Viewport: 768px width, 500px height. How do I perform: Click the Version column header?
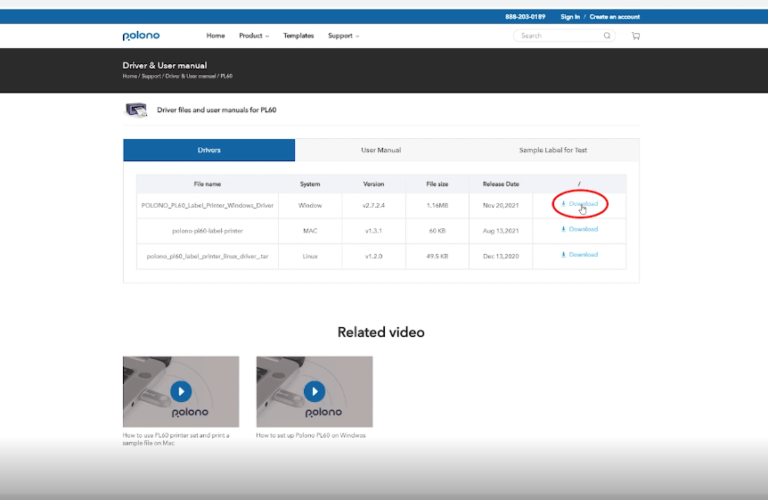(374, 184)
